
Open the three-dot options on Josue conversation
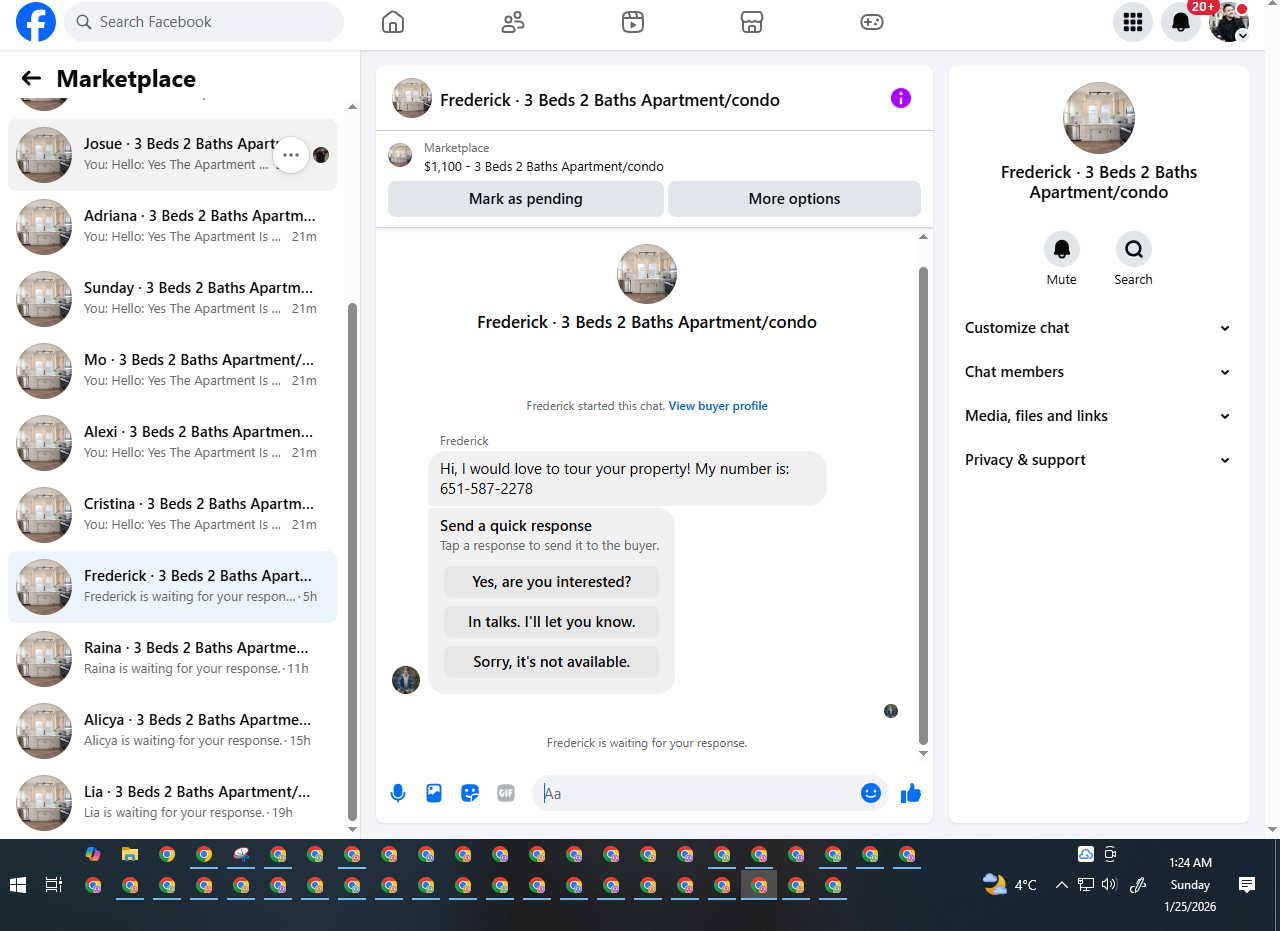(x=291, y=155)
